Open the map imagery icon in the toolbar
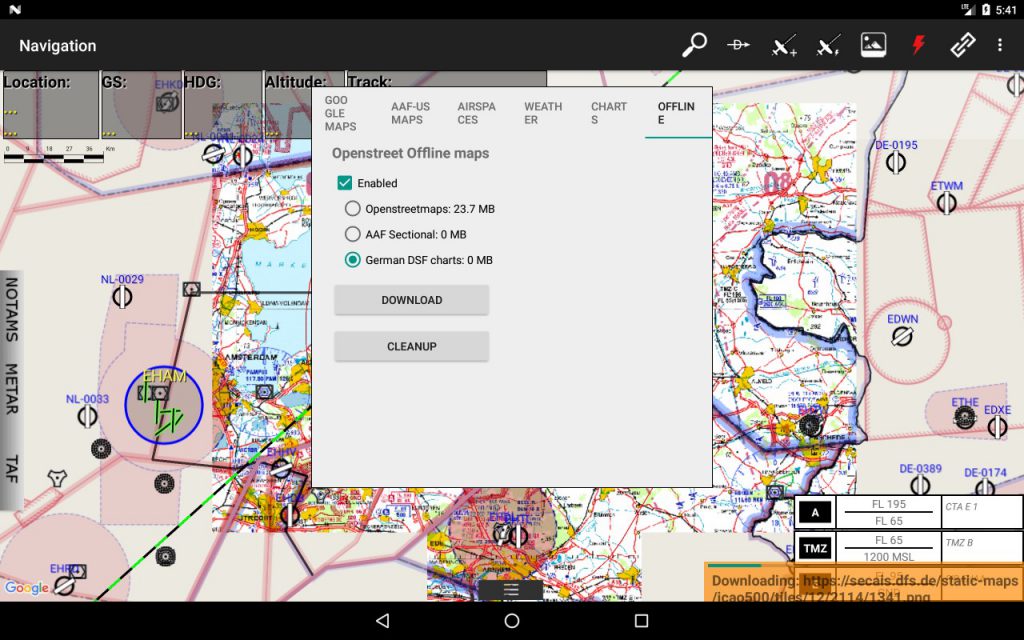 (873, 45)
